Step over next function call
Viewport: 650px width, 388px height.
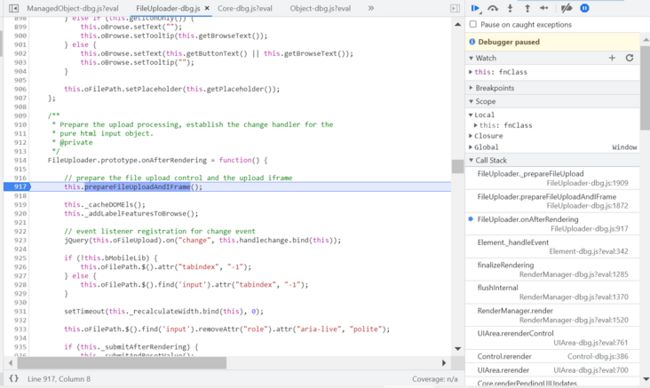[x=492, y=8]
